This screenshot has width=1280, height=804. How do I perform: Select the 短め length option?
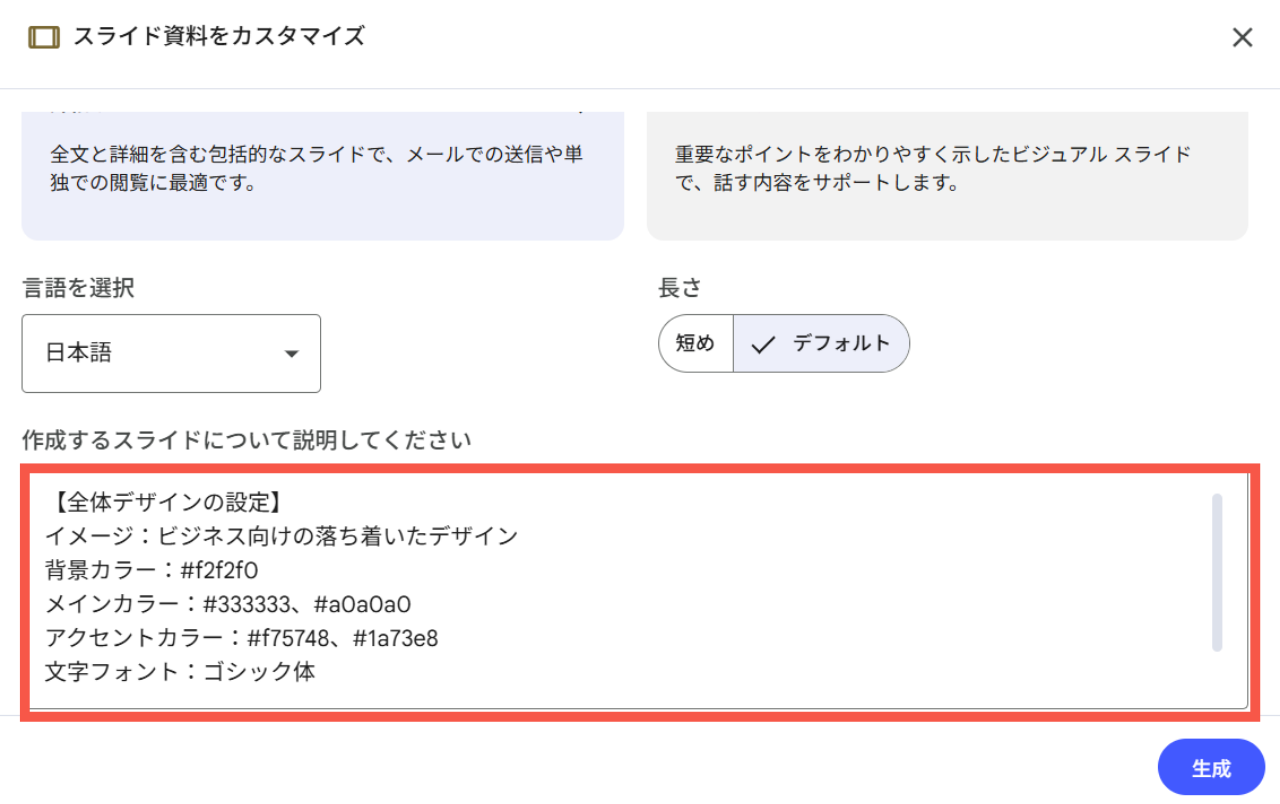pos(696,344)
